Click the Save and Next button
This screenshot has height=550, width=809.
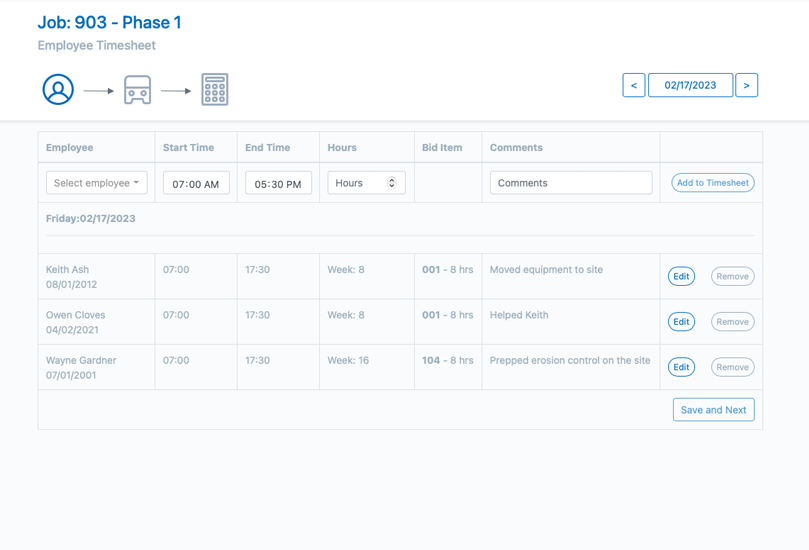713,410
